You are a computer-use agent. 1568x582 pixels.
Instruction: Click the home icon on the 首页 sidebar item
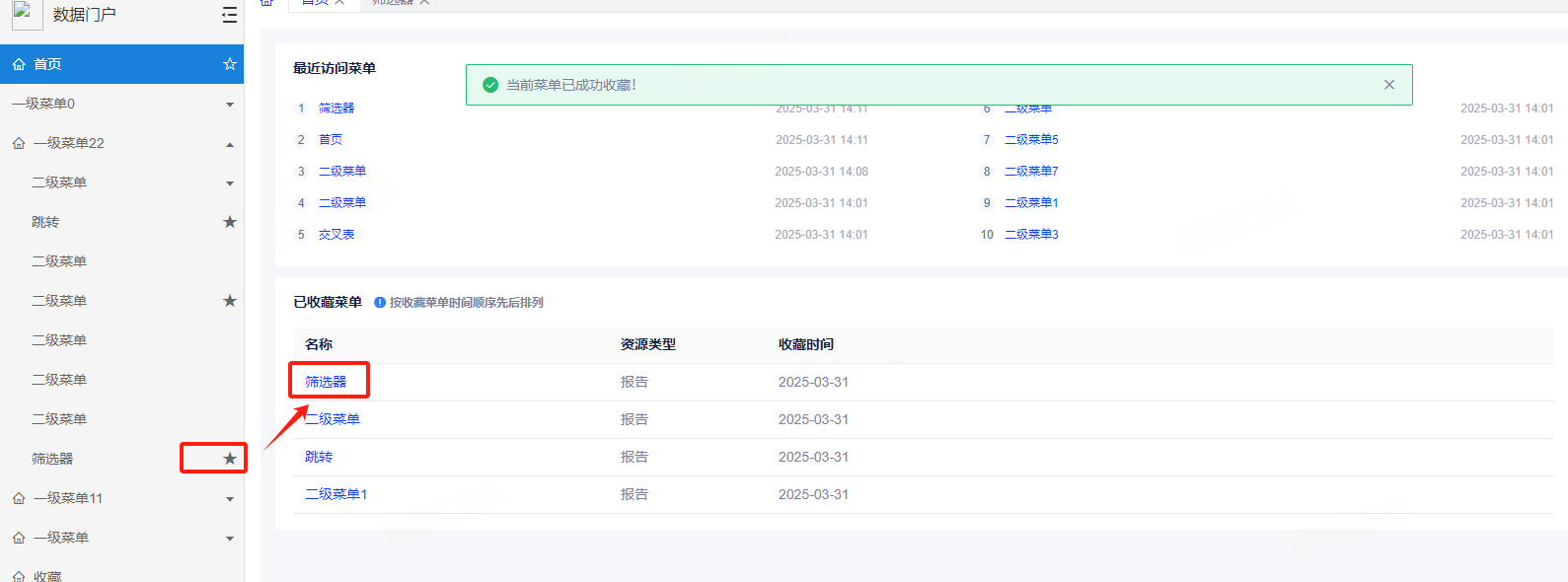[19, 64]
